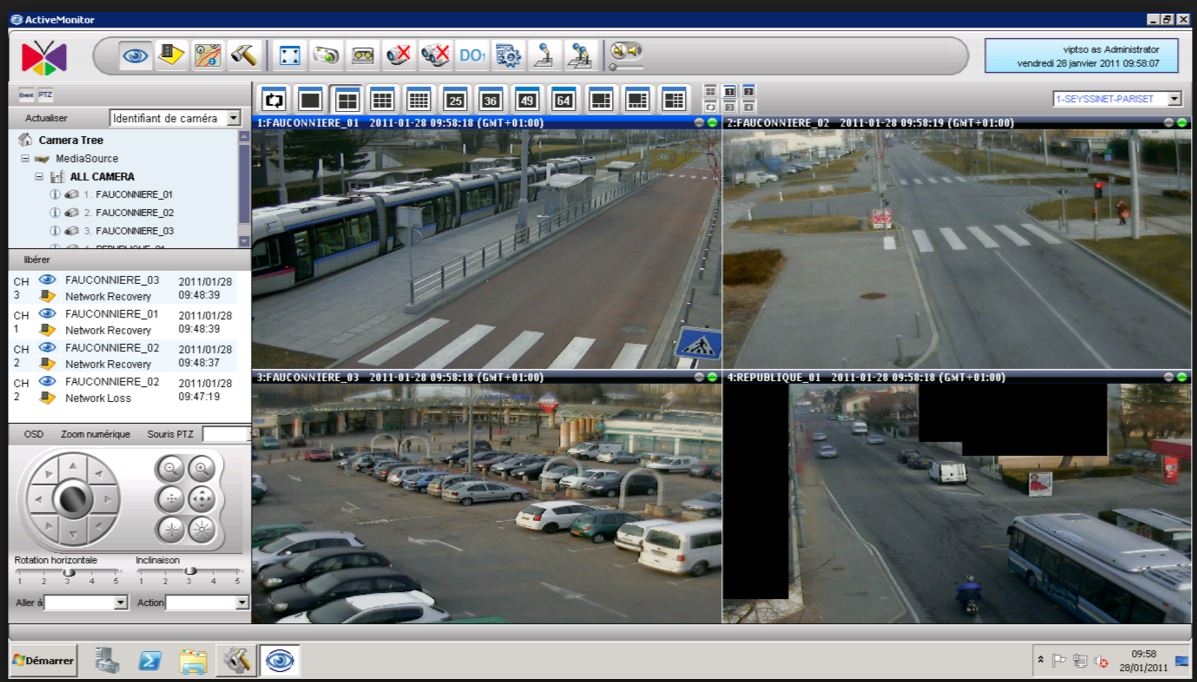Open the hammer configuration tool
The height and width of the screenshot is (682, 1197).
[x=244, y=55]
